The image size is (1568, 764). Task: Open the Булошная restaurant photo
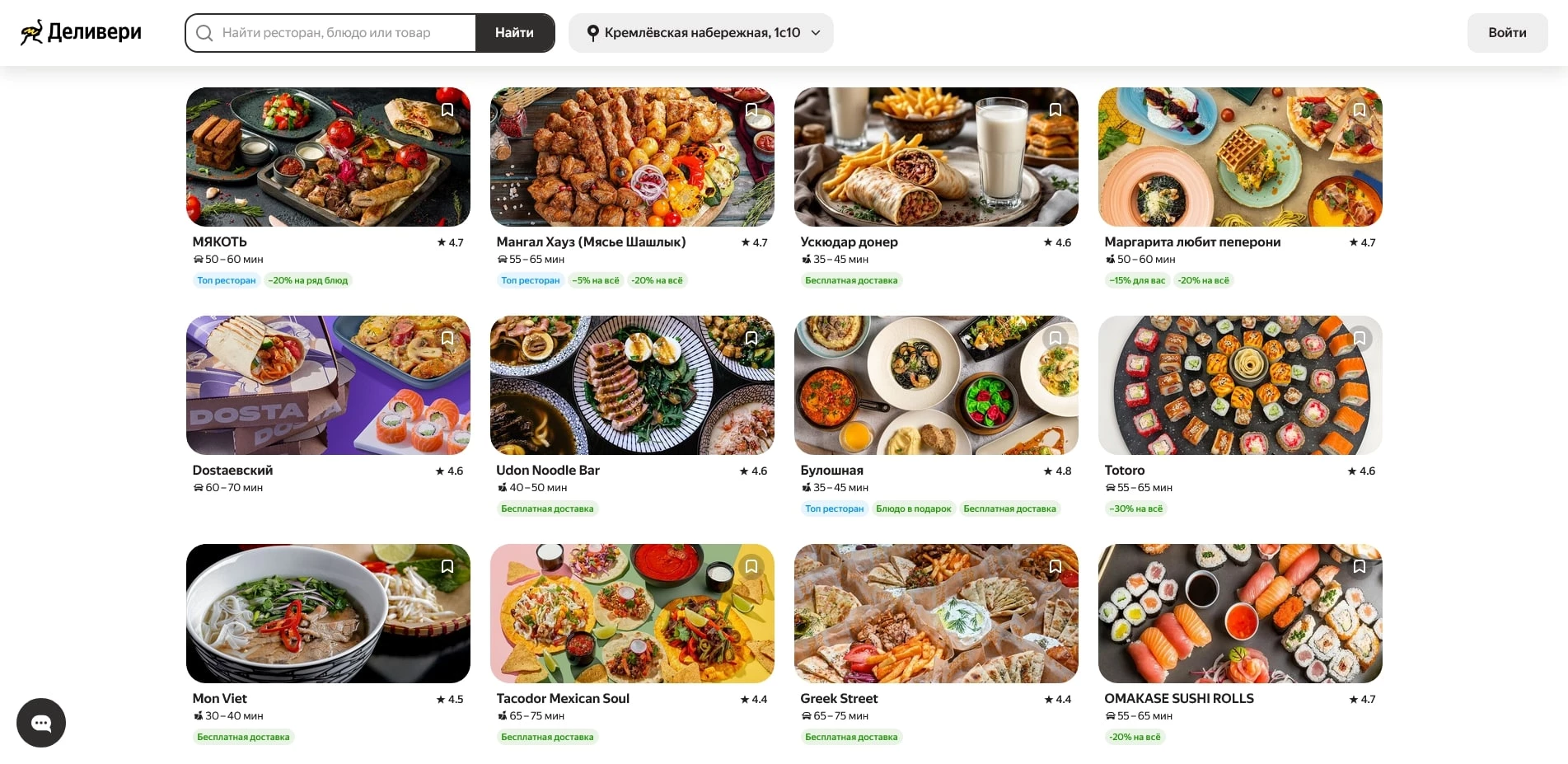click(x=935, y=385)
